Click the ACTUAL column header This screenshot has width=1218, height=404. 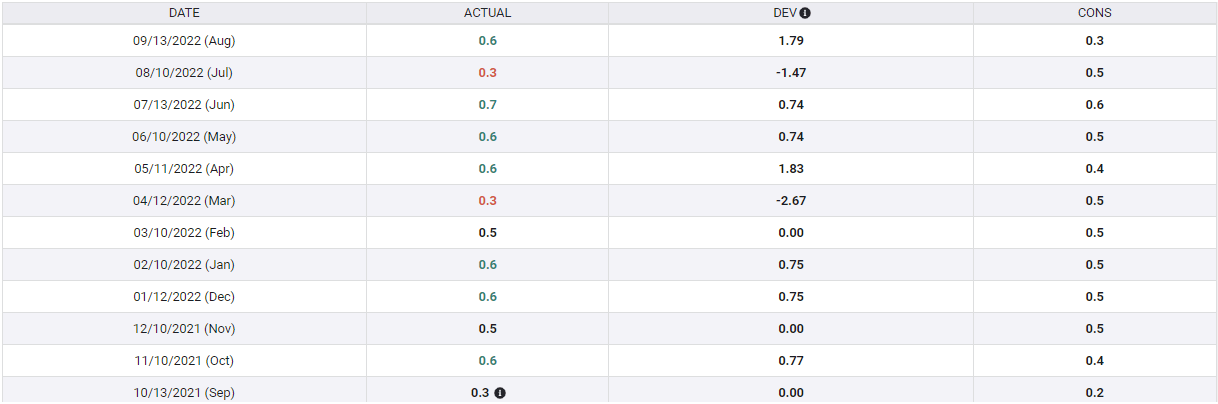pyautogui.click(x=487, y=13)
